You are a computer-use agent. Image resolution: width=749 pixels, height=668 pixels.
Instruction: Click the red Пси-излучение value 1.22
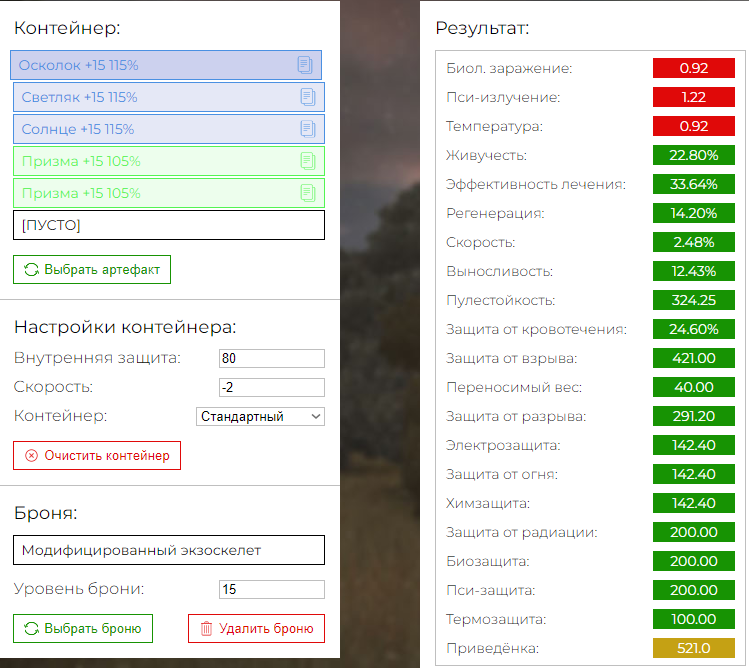pyautogui.click(x=694, y=97)
